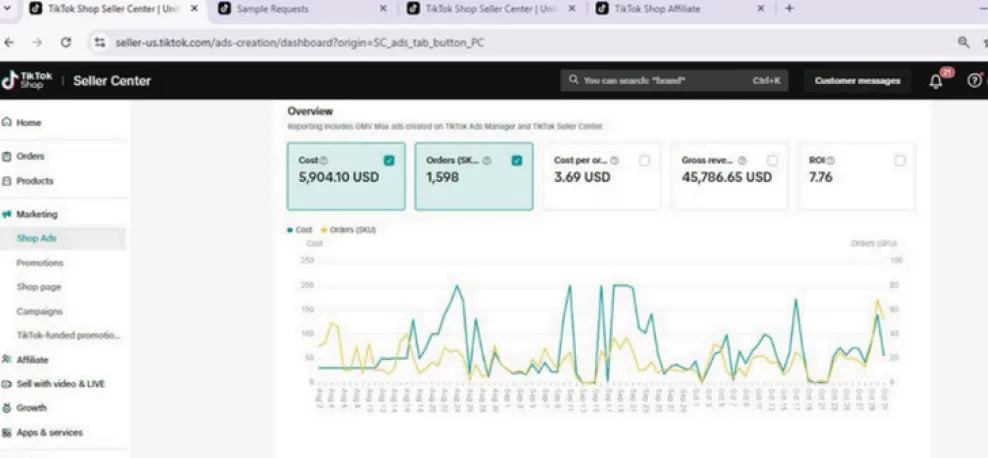Click the Marketing megaphone icon

(x=6, y=214)
